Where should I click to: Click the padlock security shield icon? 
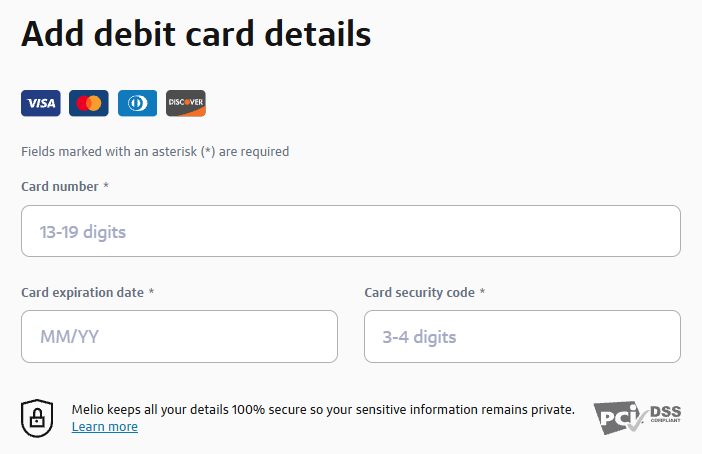(37, 417)
